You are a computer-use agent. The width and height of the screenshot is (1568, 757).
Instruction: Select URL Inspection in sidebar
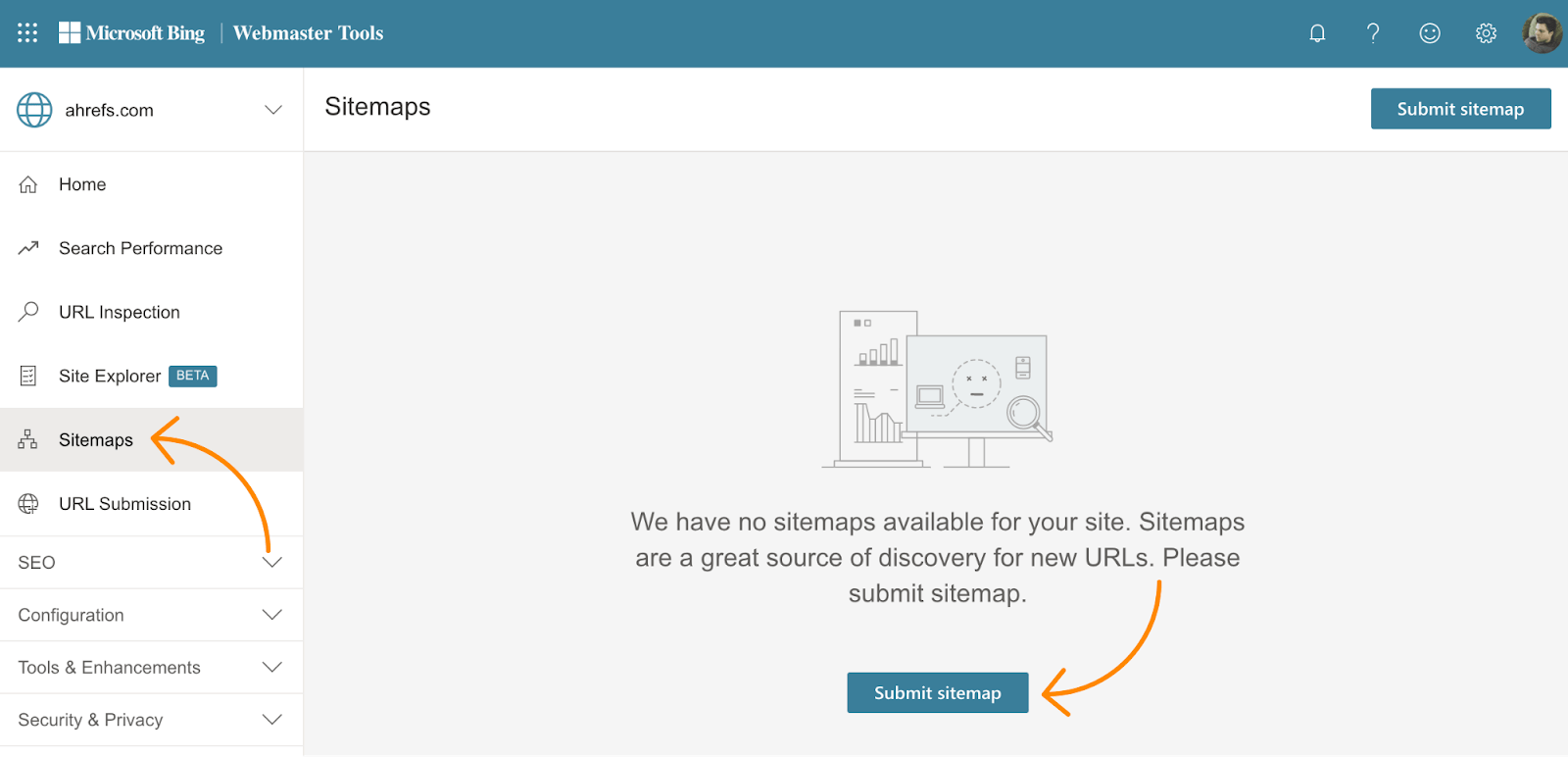pos(119,312)
